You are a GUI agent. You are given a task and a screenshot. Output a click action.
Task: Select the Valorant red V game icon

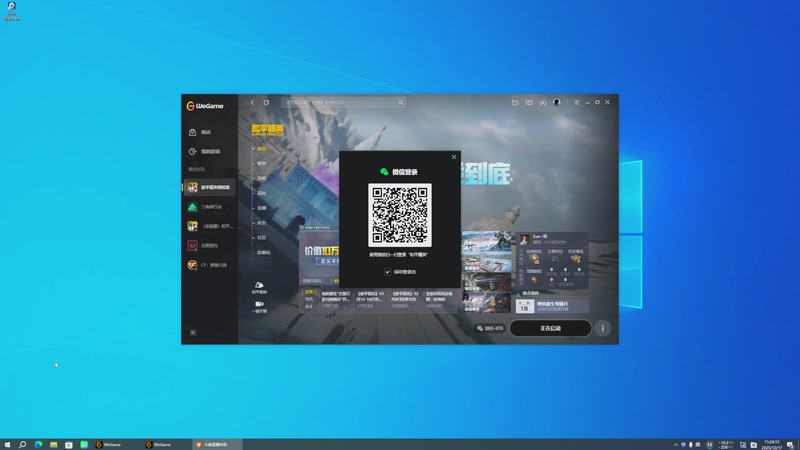click(192, 245)
